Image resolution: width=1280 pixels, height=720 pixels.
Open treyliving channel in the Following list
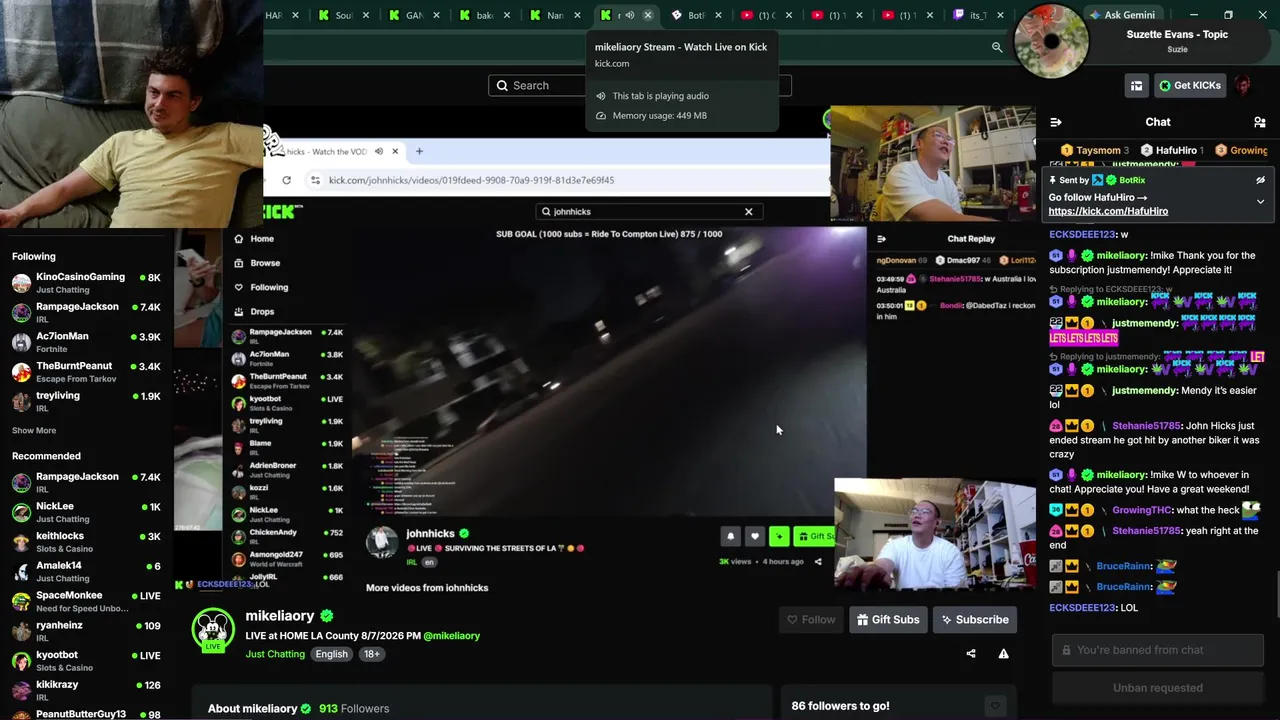(86, 401)
